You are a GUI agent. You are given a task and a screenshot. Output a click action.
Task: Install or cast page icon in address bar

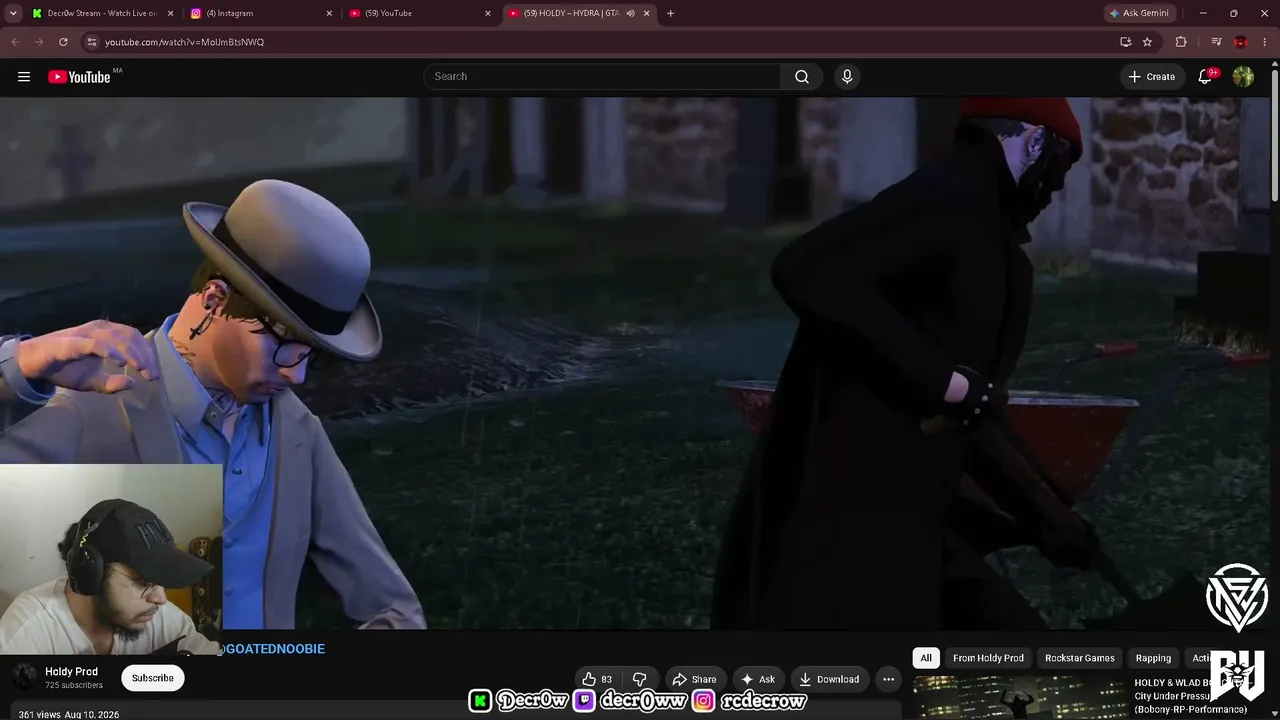coord(1125,42)
